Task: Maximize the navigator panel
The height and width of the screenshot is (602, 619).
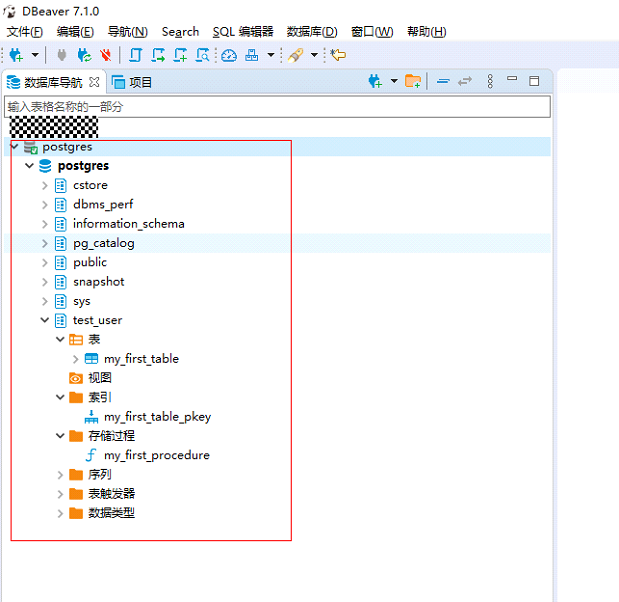Action: tap(534, 81)
